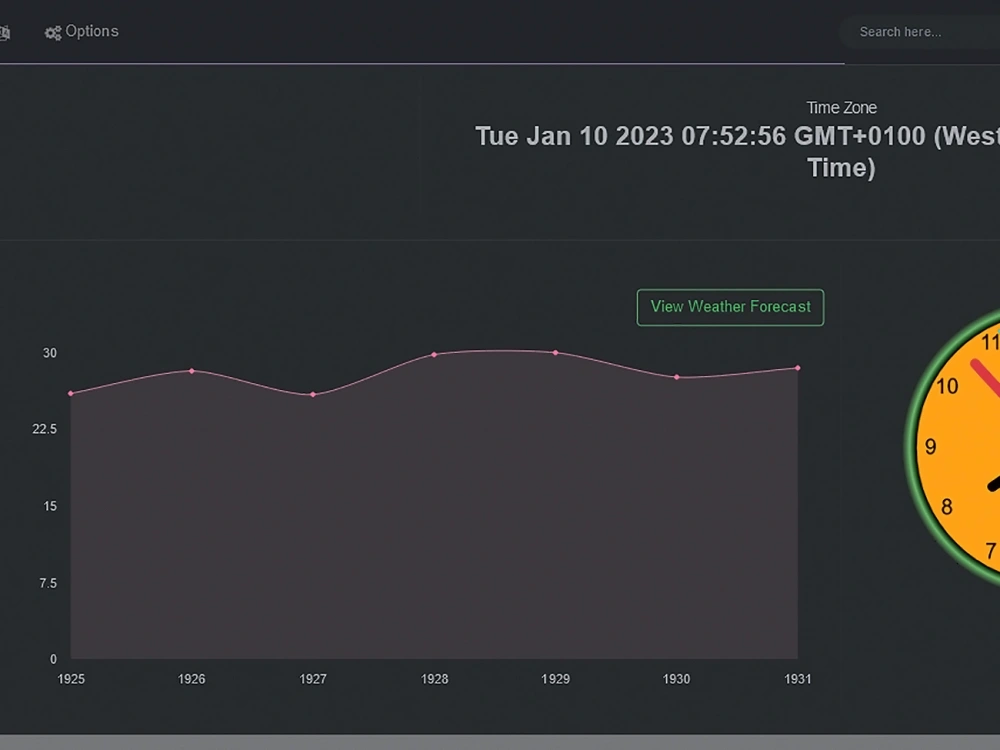
Task: Click the gears icon beside Options
Action: click(x=53, y=33)
